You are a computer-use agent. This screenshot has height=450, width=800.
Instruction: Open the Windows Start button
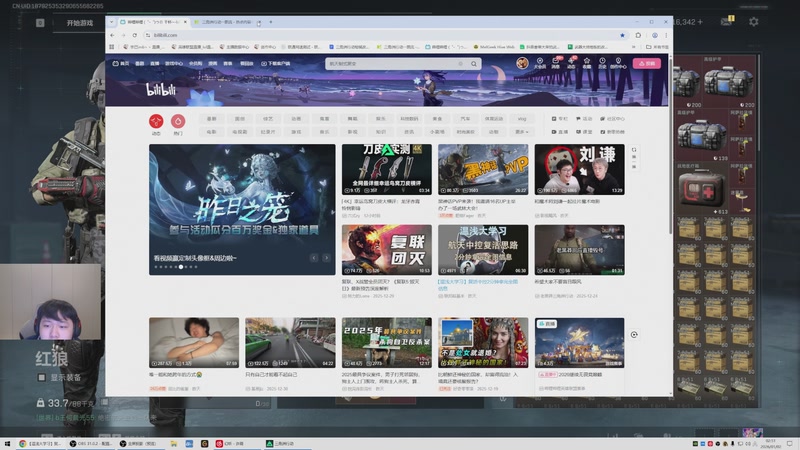[7, 444]
